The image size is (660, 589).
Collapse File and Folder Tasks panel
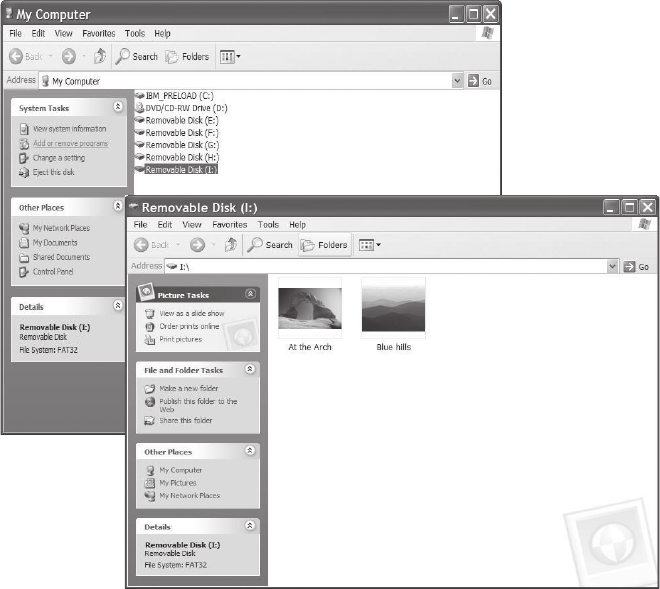click(250, 369)
